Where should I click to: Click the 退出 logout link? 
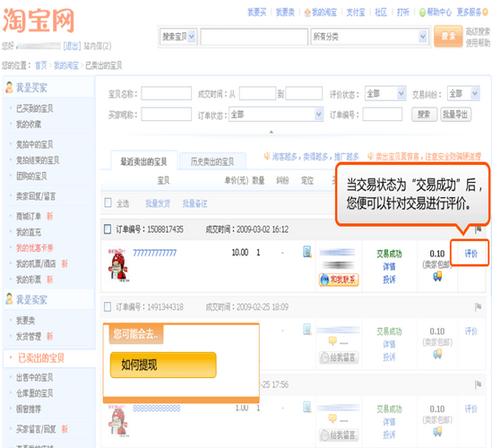coord(72,46)
